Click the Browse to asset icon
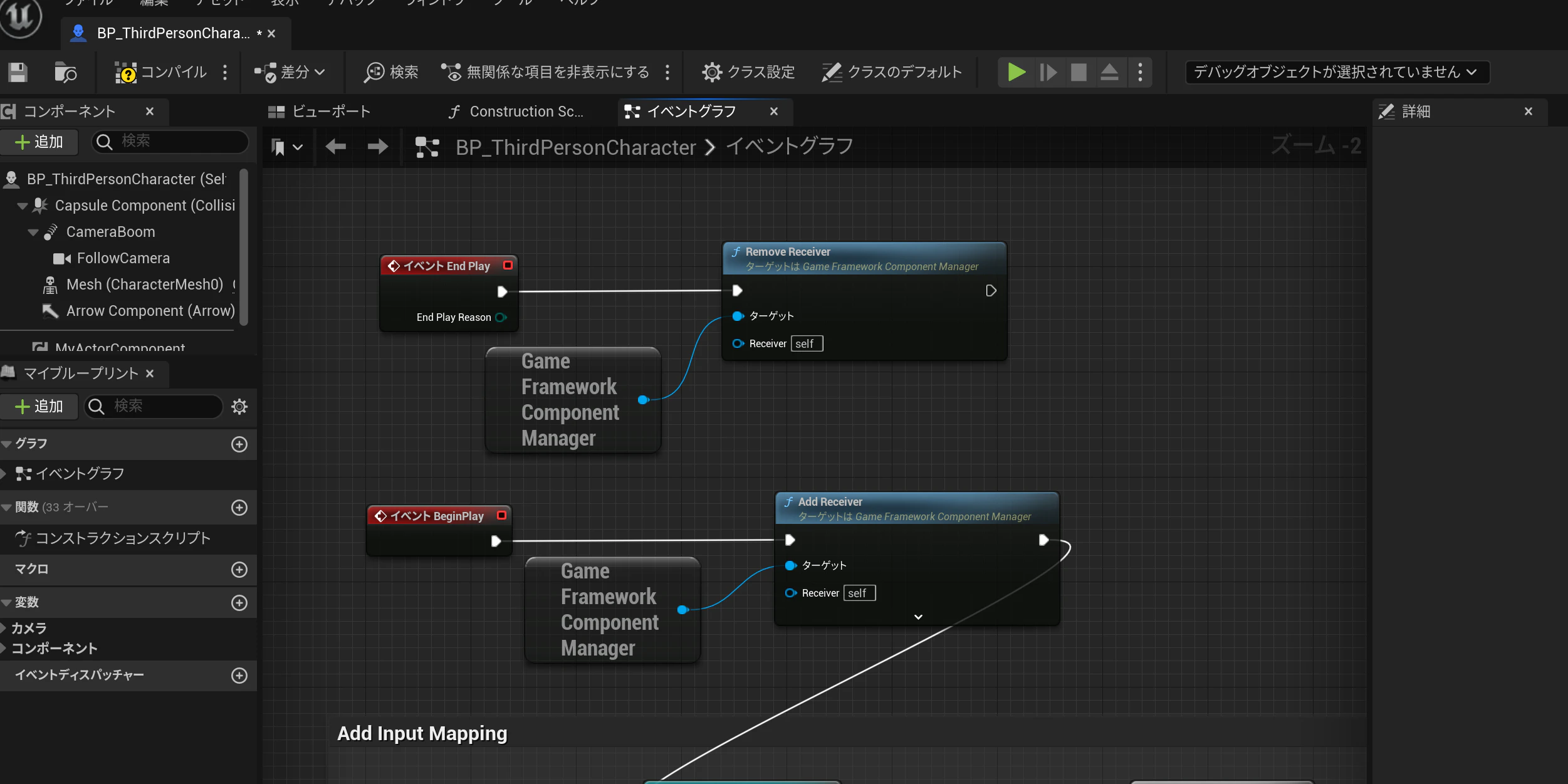The height and width of the screenshot is (784, 1568). (x=65, y=73)
